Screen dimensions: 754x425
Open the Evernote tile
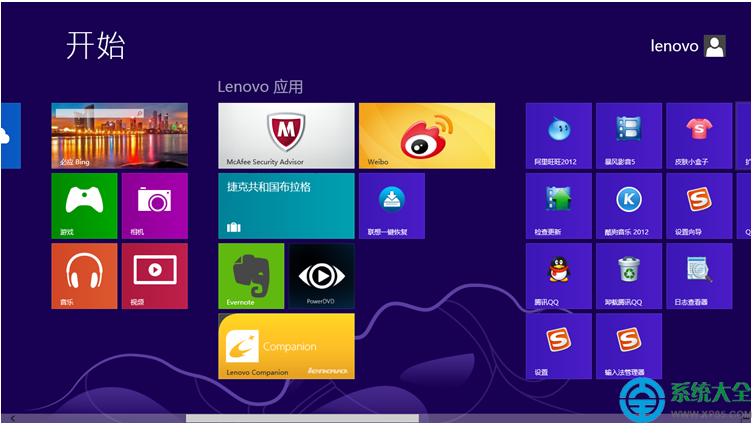(x=251, y=276)
